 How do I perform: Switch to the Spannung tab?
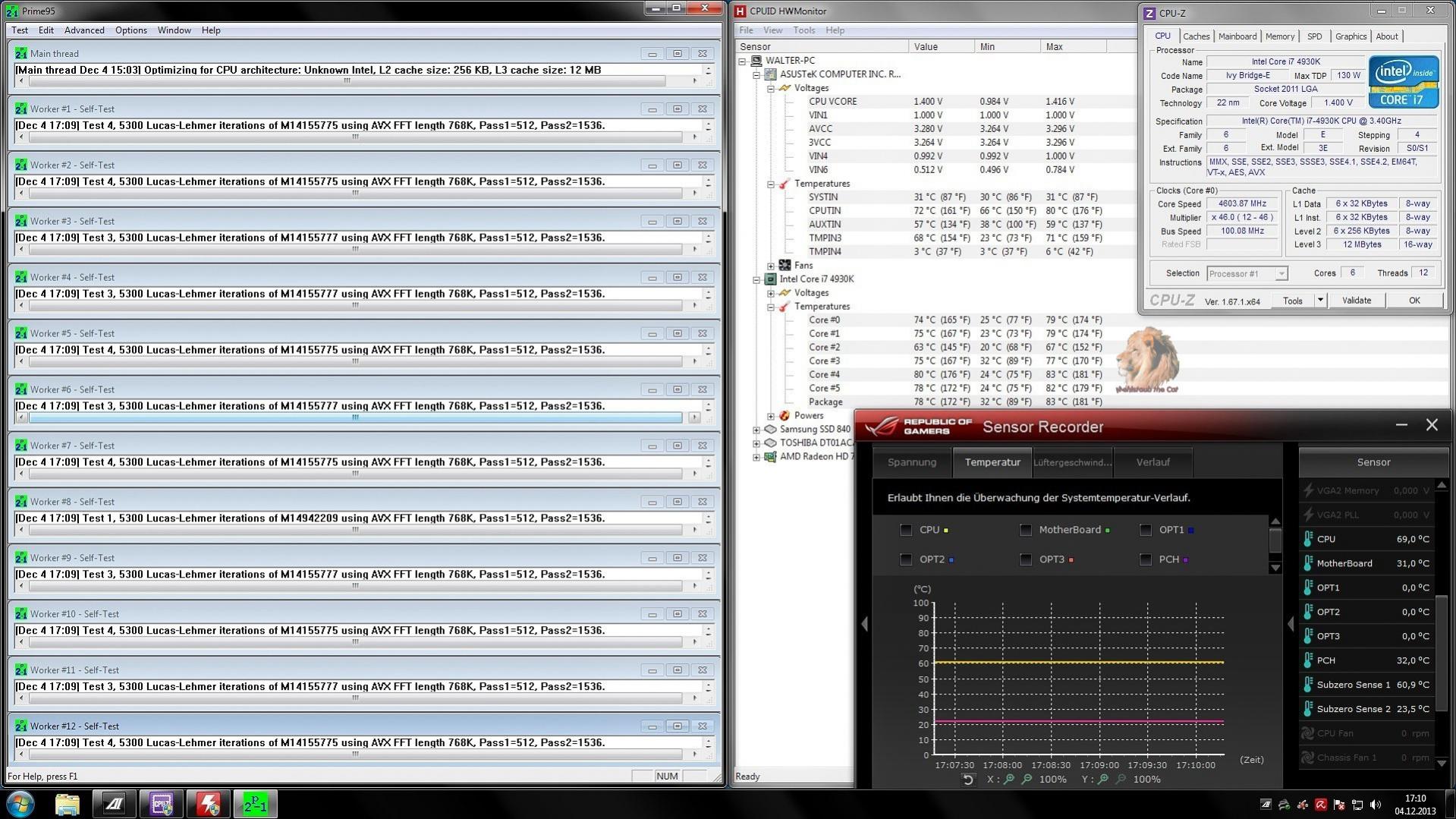(x=912, y=462)
